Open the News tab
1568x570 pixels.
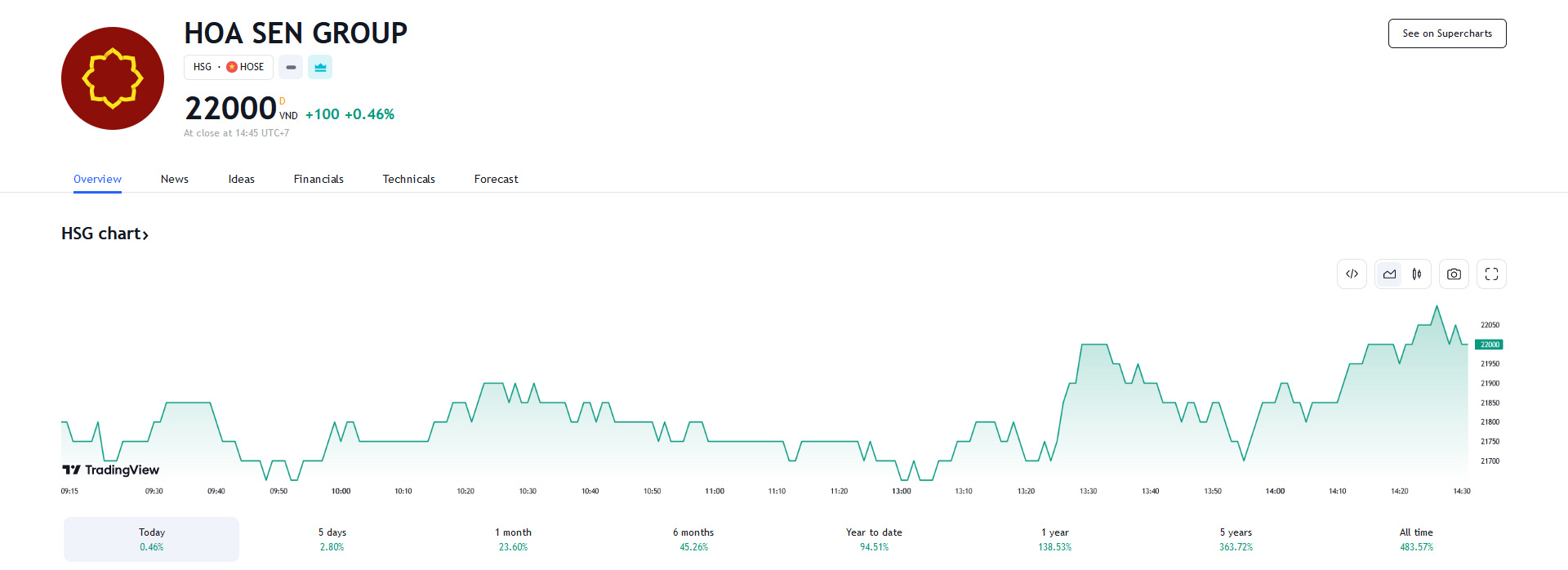point(174,179)
